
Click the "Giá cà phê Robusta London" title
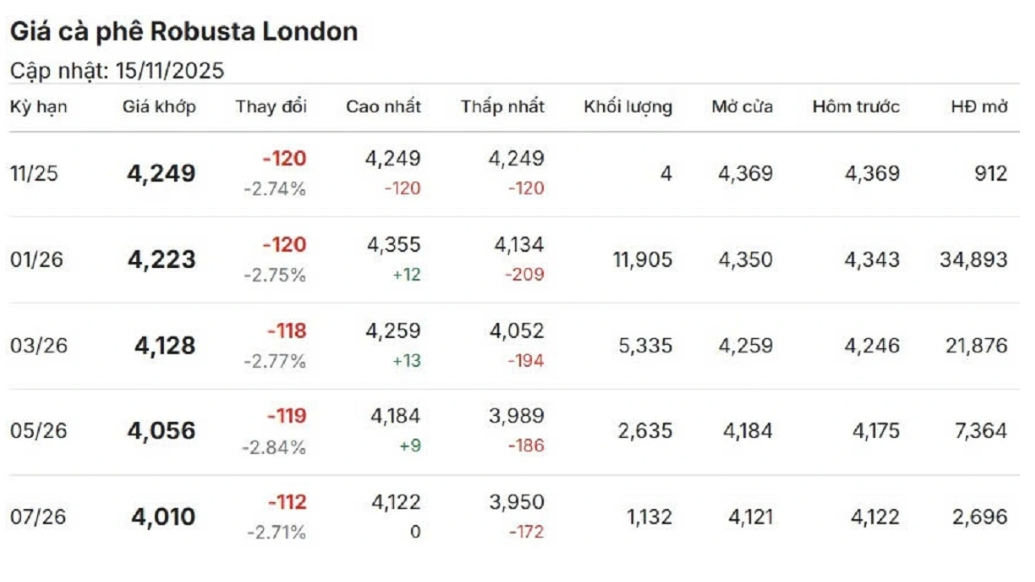[x=184, y=32]
